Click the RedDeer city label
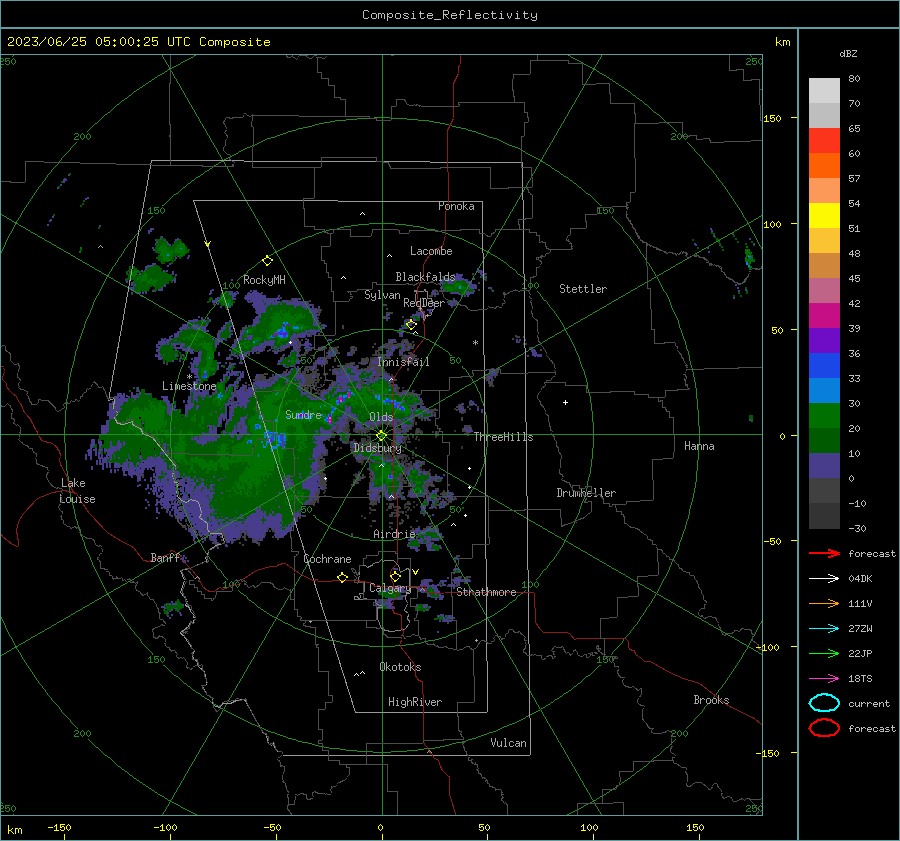Screen dimensions: 900x841 (x=424, y=303)
